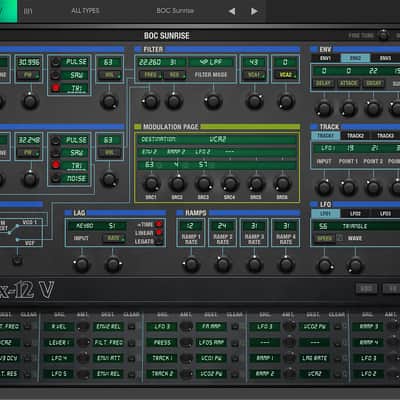Toggle the top oscillator SAW waveform
The width and height of the screenshot is (400, 400).
[56, 75]
